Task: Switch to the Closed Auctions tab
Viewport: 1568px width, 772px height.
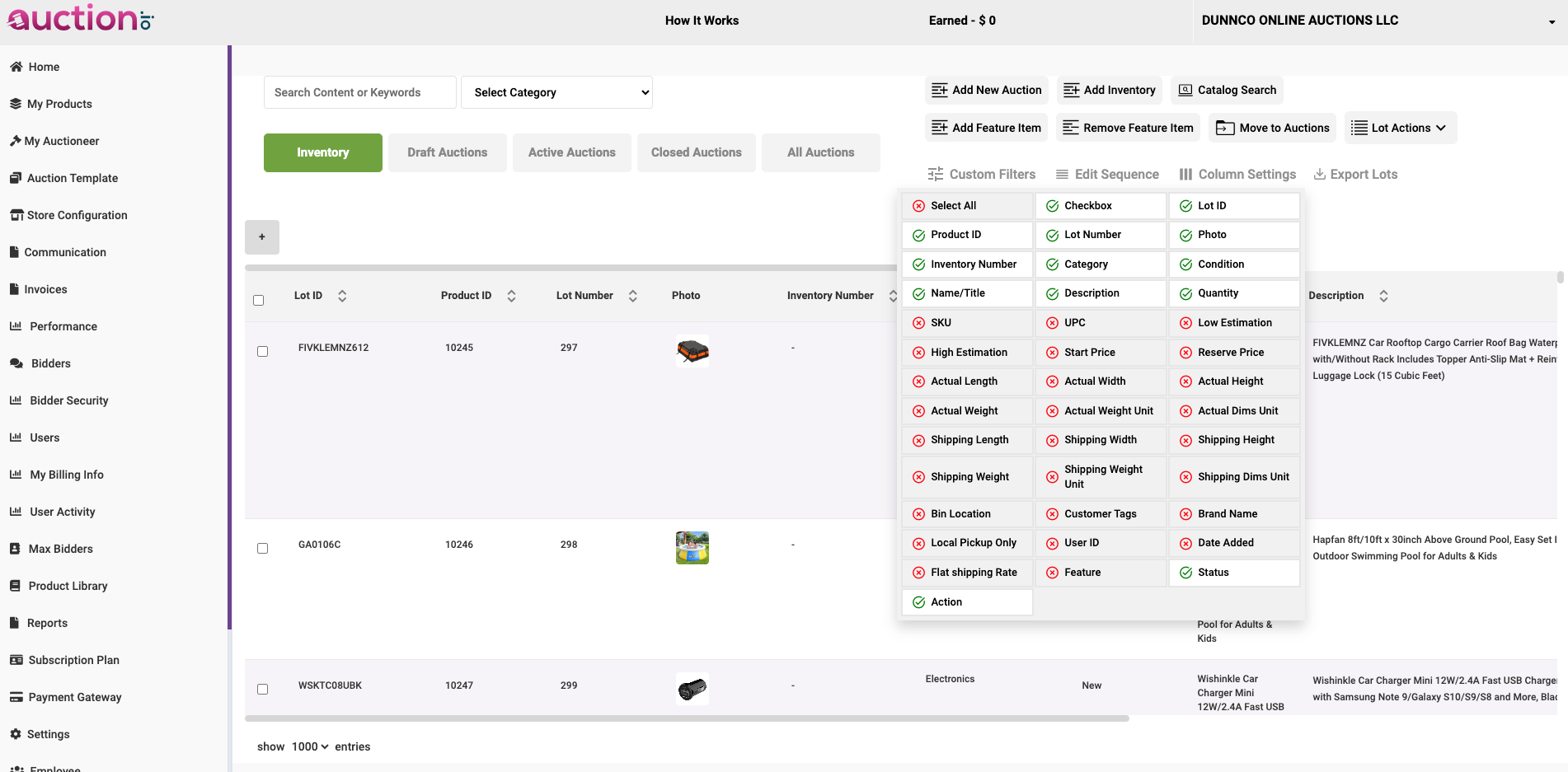Action: click(x=696, y=152)
